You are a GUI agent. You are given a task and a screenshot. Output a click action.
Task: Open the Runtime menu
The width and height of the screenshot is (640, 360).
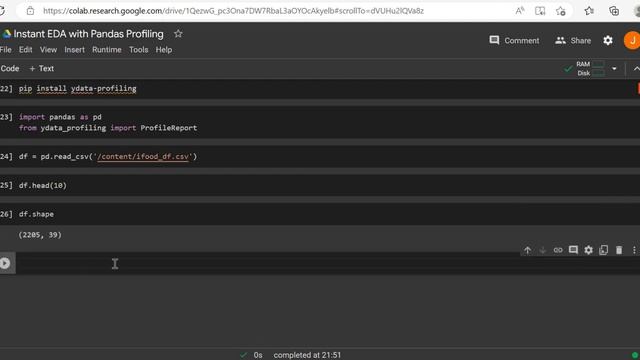click(107, 50)
